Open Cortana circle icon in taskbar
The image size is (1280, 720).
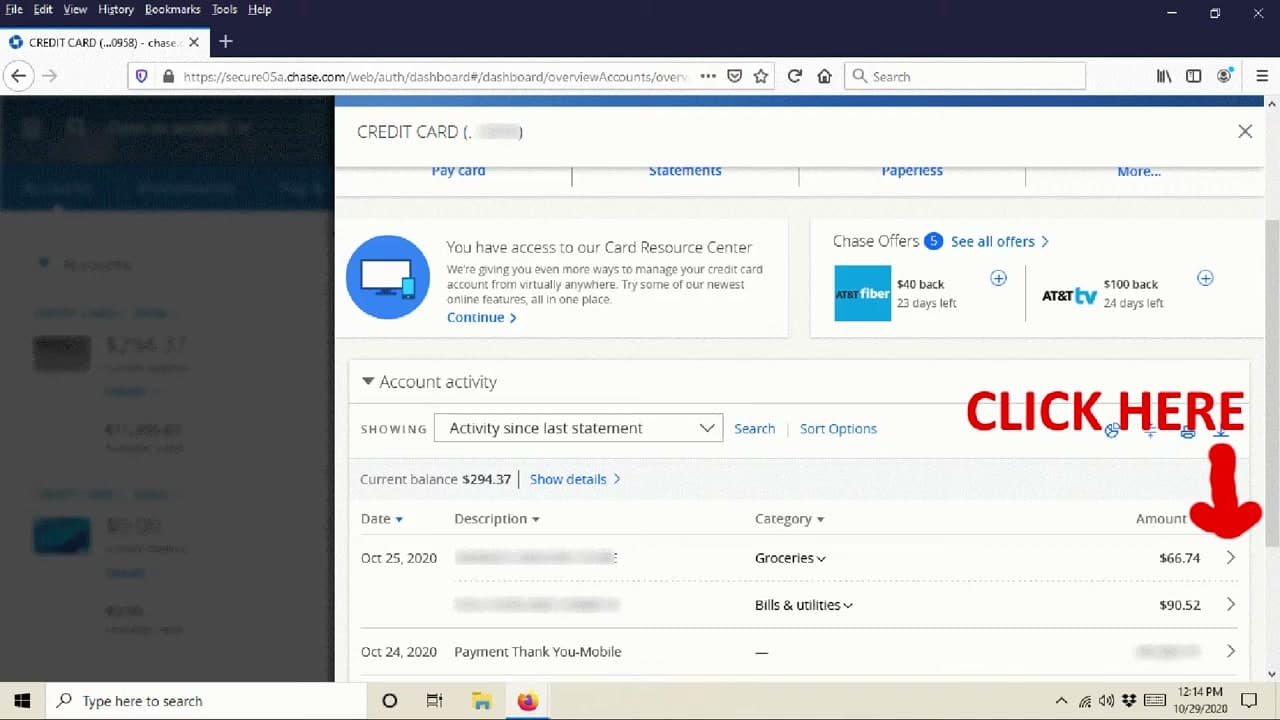point(390,701)
